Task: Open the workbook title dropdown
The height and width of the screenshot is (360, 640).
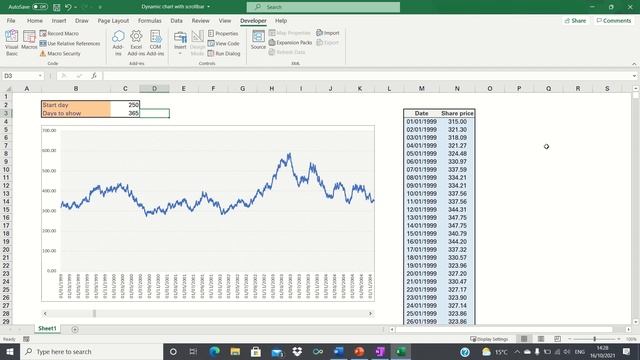Action: click(209, 7)
